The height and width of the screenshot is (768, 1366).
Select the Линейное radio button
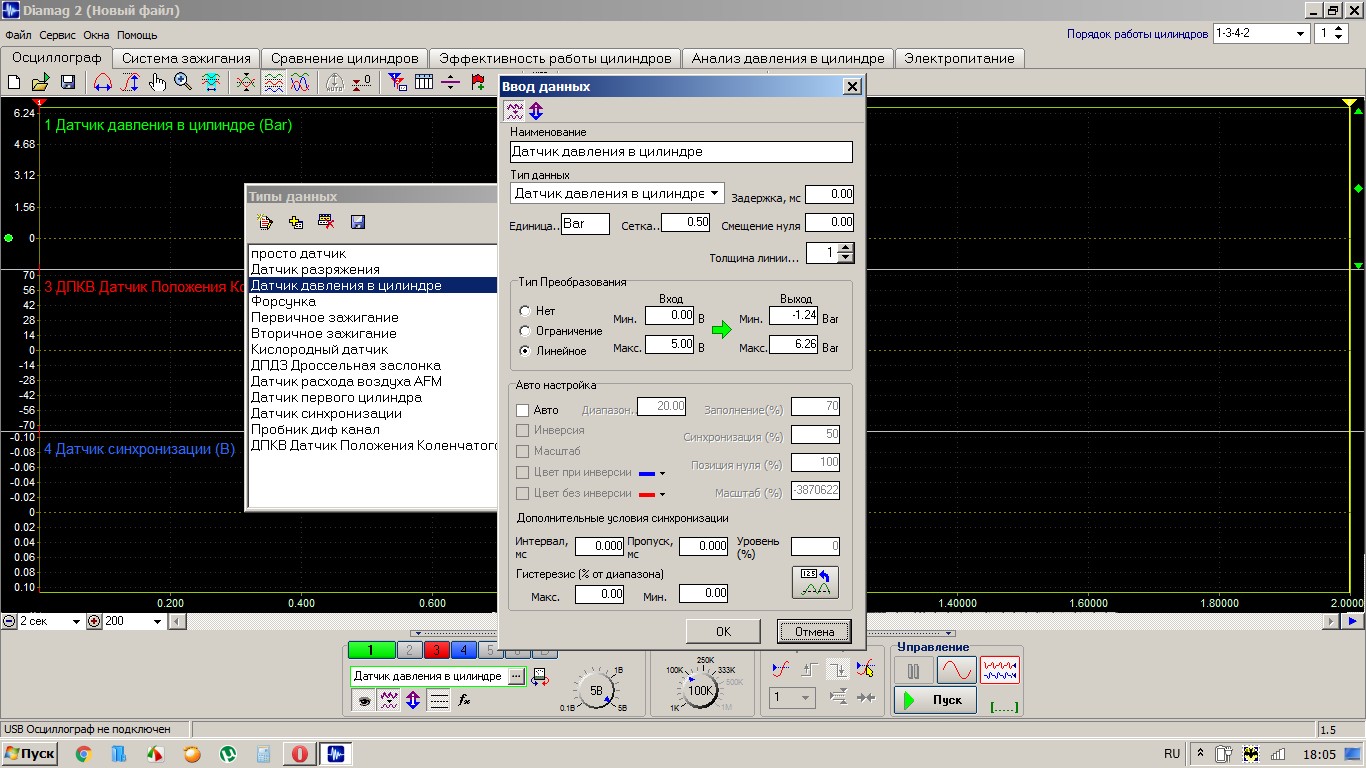click(525, 351)
